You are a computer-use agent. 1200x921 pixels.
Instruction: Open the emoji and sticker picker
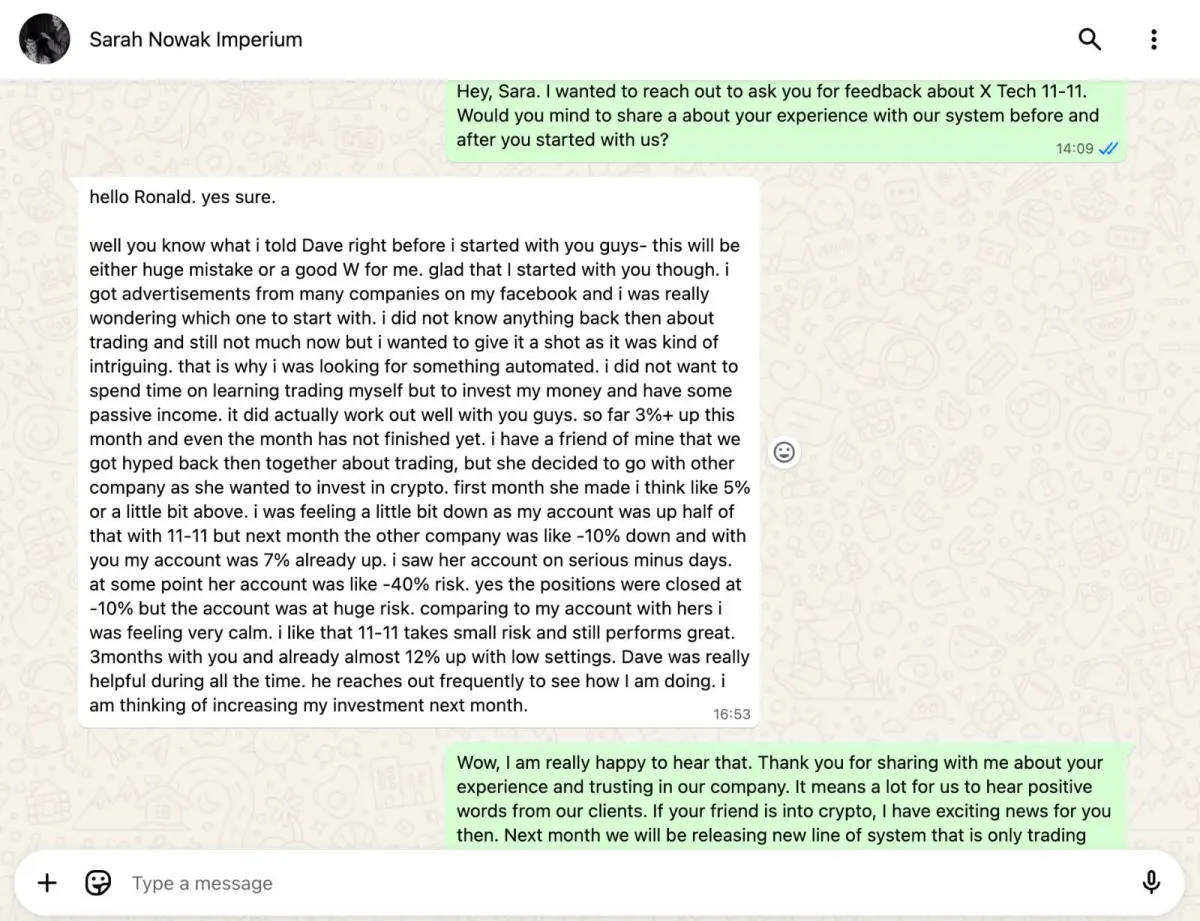point(98,882)
